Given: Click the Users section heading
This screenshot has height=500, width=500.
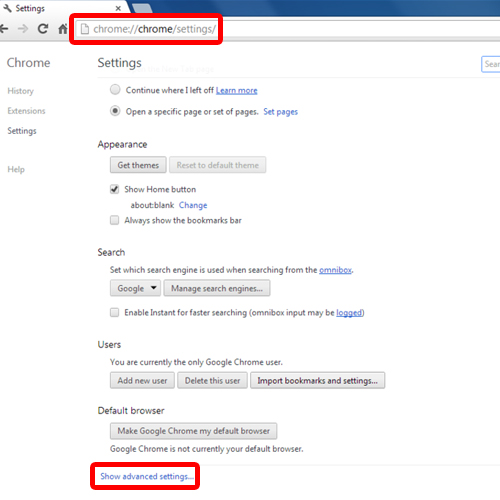Looking at the screenshot, I should (109, 345).
